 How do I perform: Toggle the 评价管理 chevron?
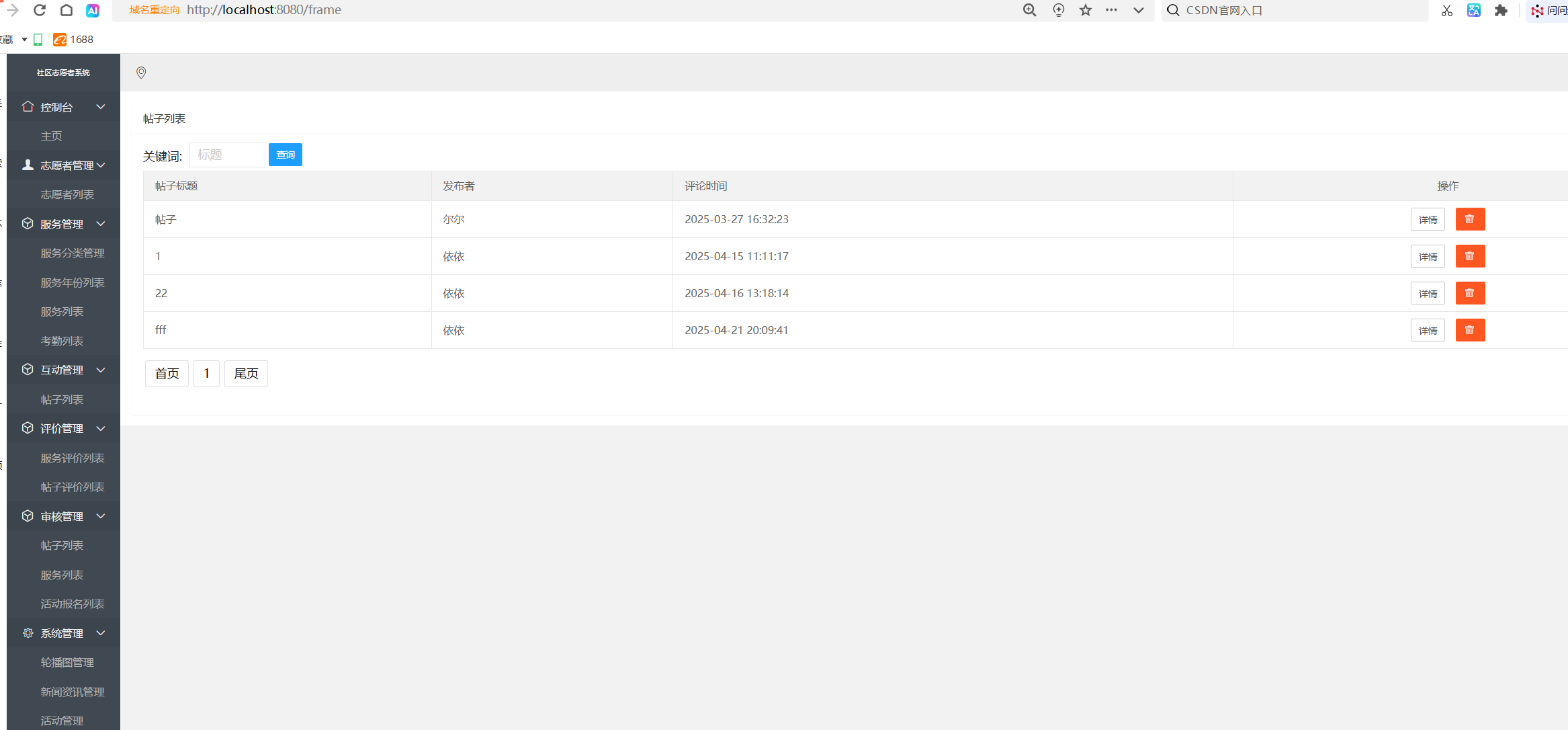click(x=101, y=428)
